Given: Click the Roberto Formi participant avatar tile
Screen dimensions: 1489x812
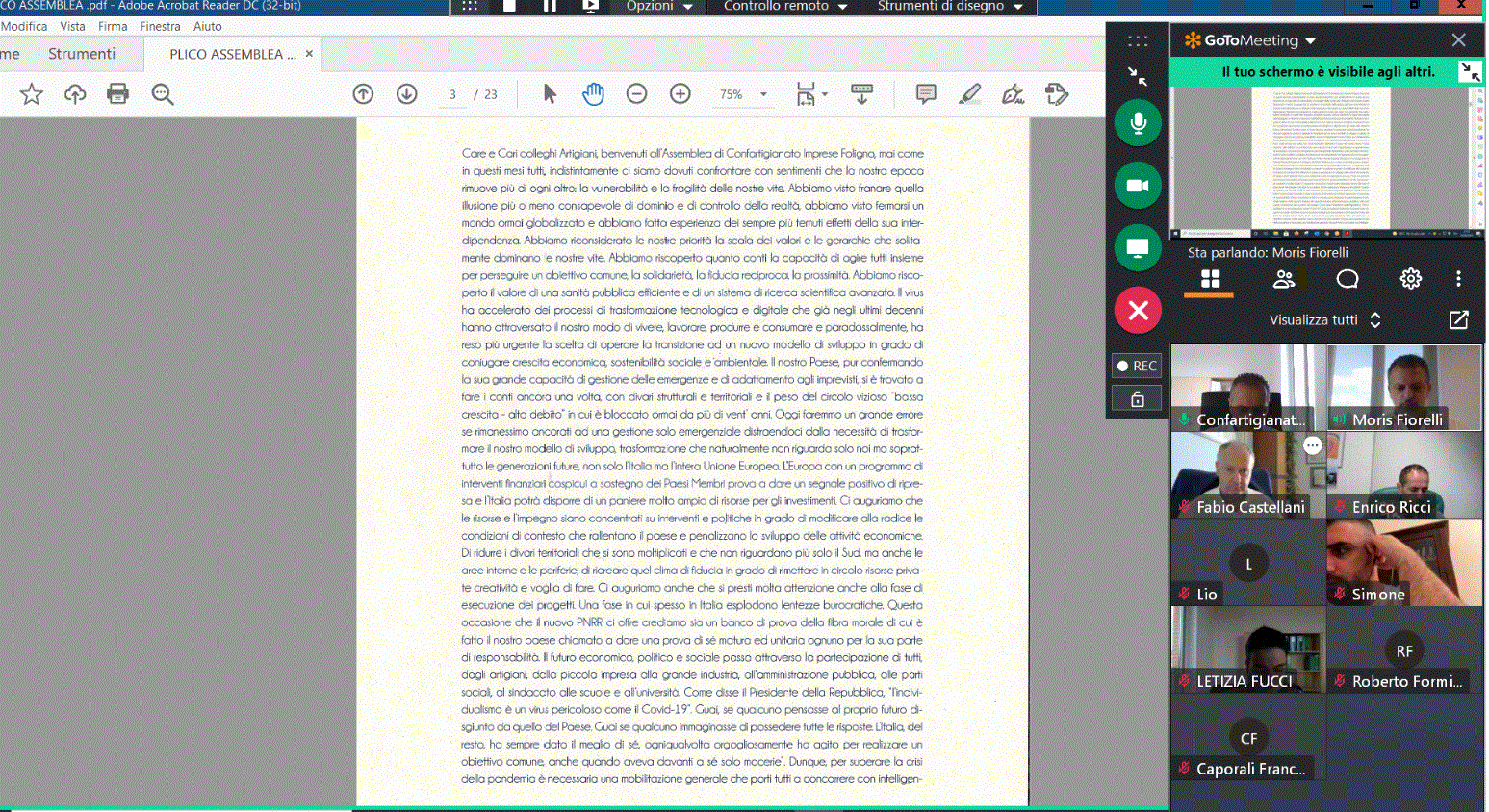Looking at the screenshot, I should pos(1404,650).
